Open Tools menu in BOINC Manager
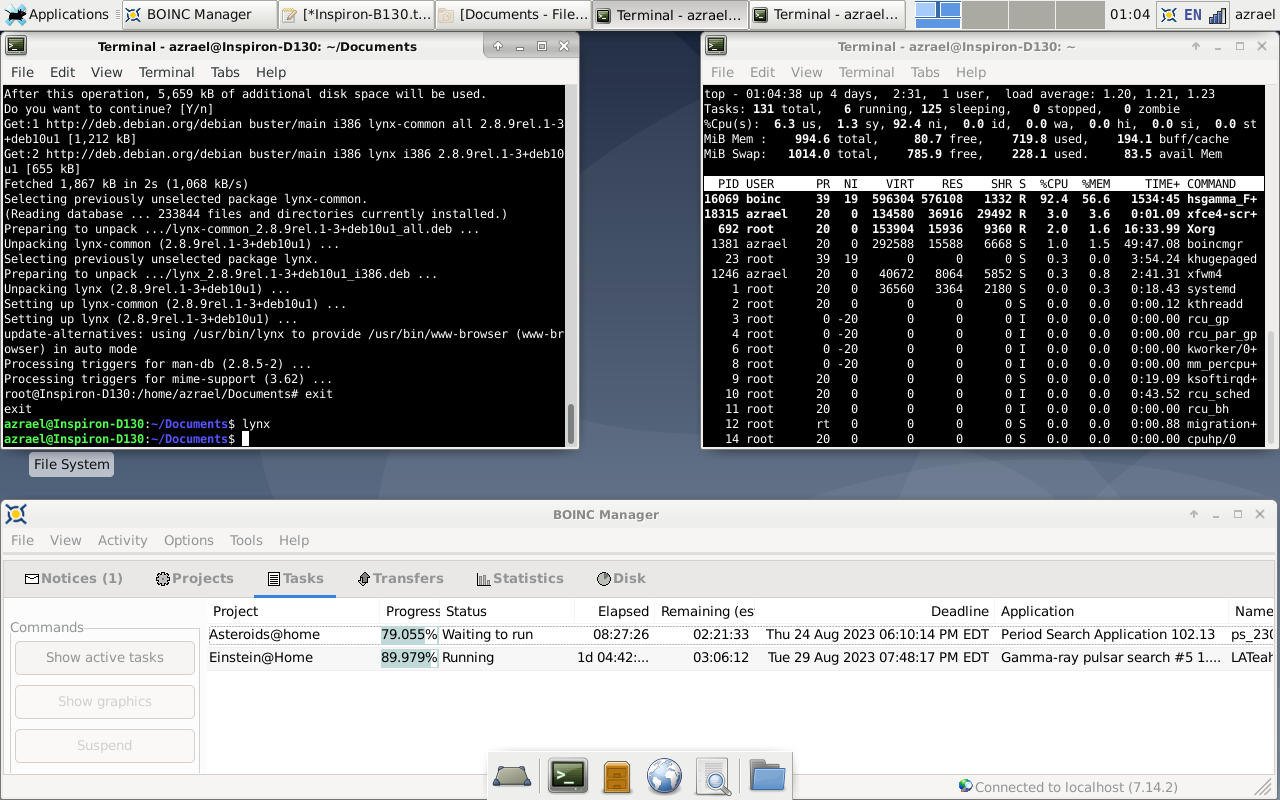 (246, 540)
